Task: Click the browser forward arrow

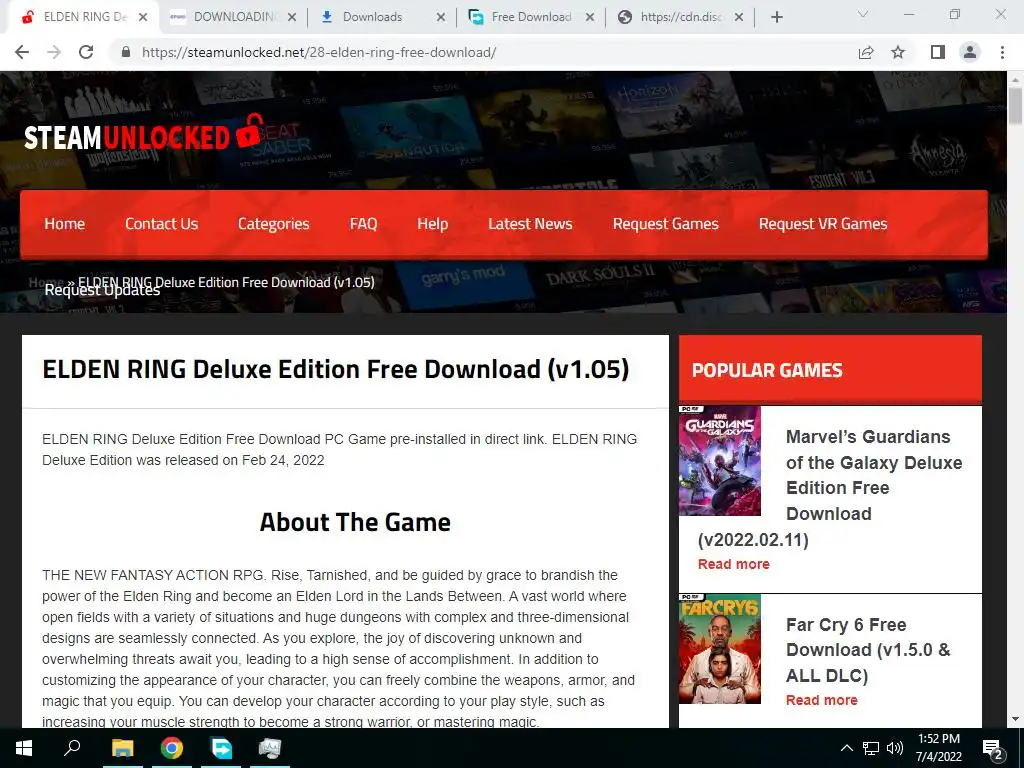Action: (54, 52)
